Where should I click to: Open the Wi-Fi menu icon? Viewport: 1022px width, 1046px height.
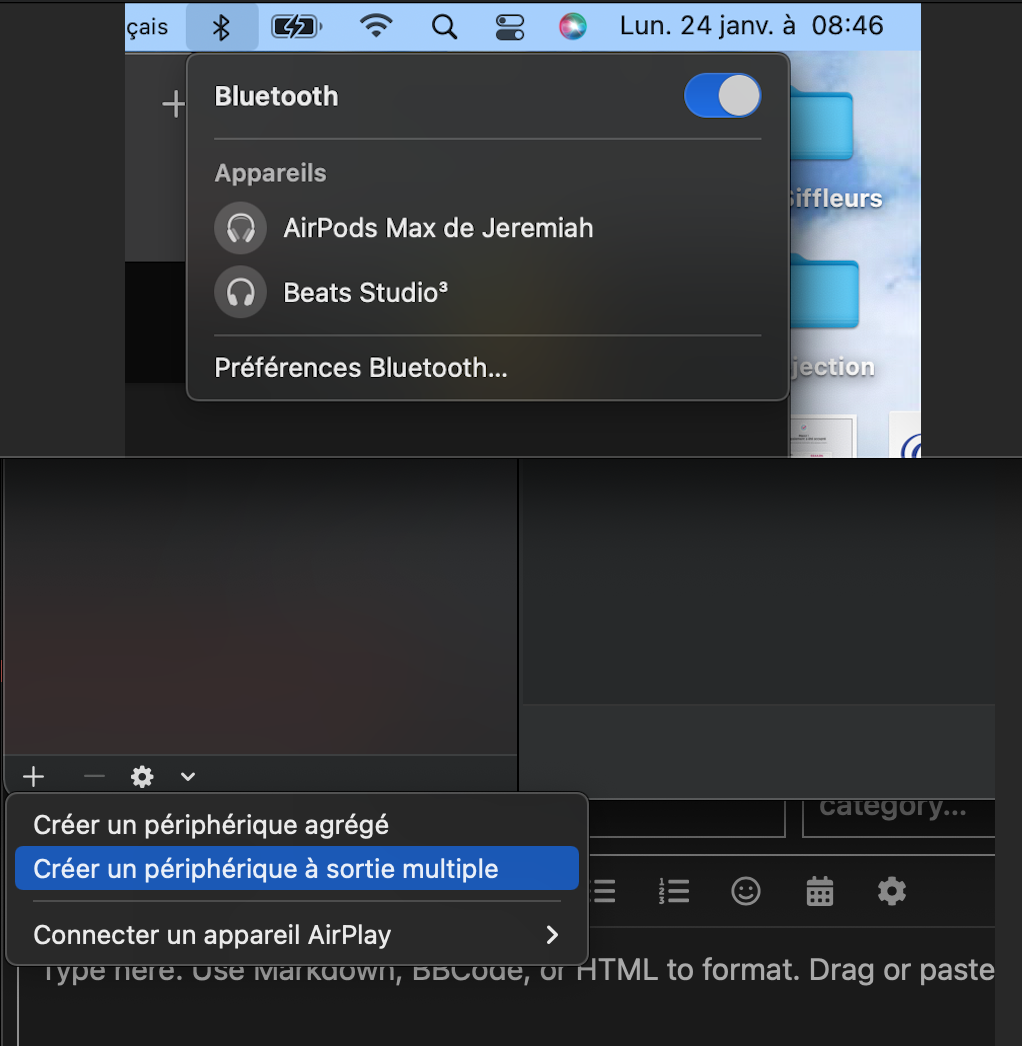[x=376, y=27]
